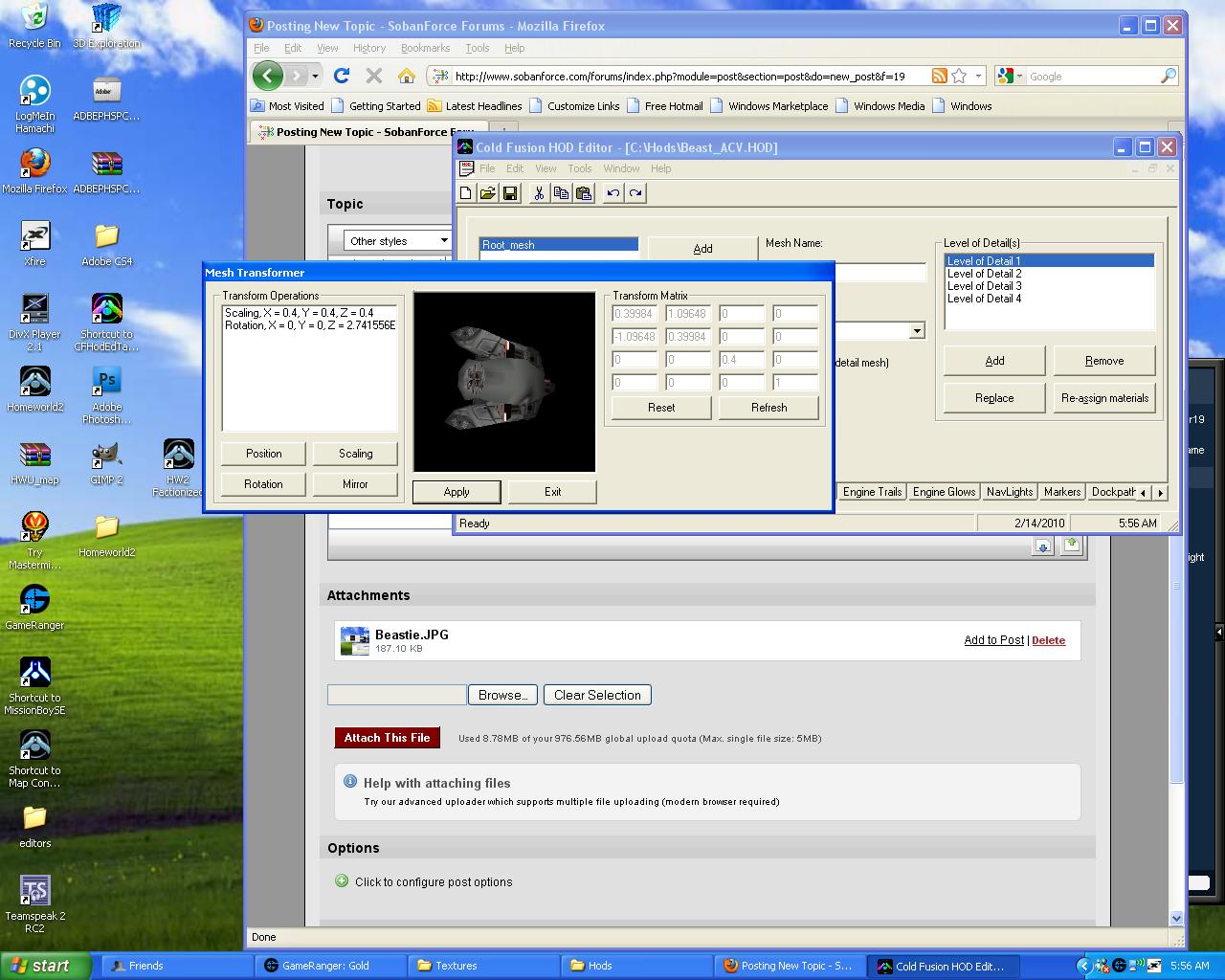Move HOD Editor tabs right with arrow
1225x980 pixels.
[x=1160, y=492]
